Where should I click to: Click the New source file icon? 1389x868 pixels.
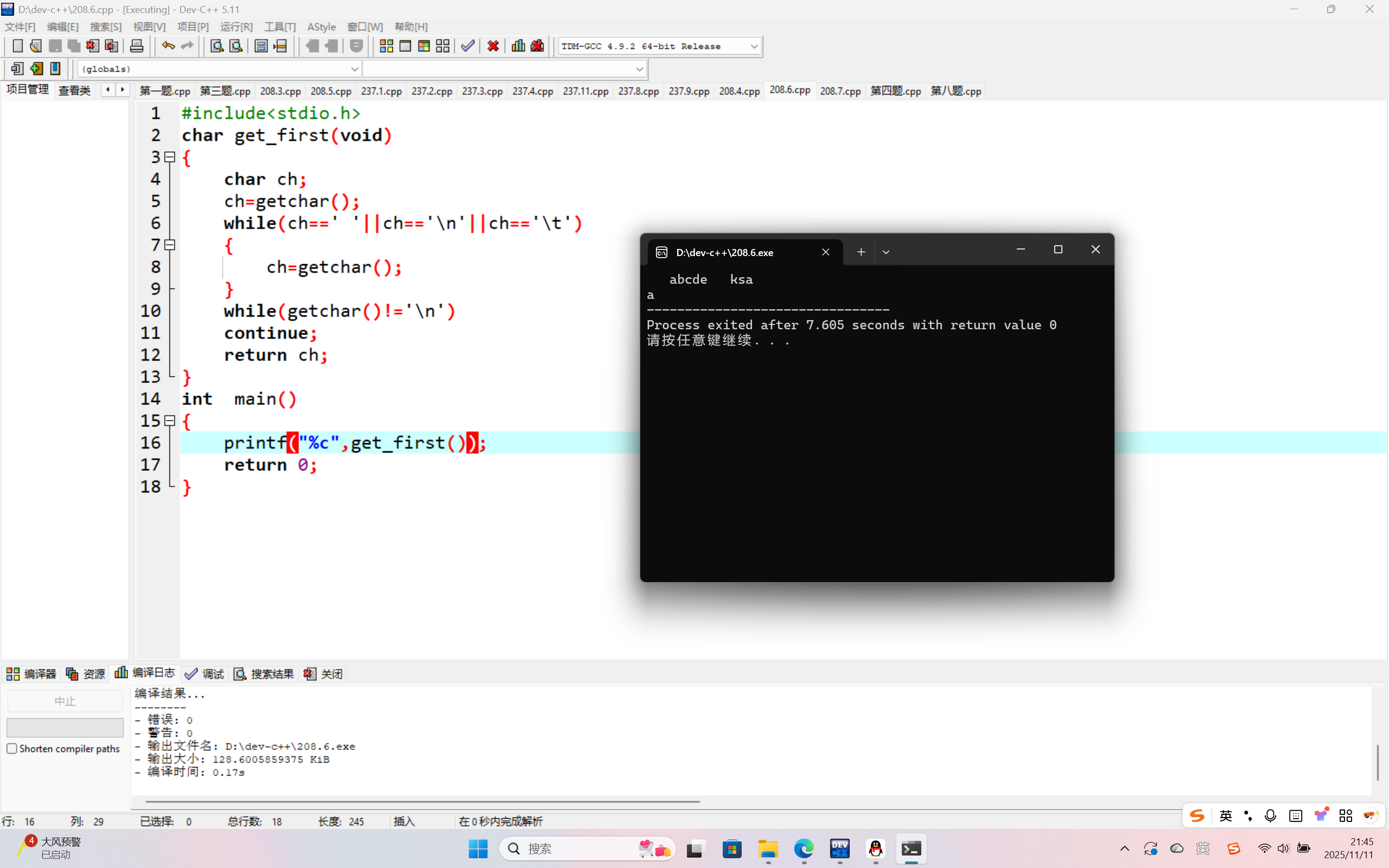18,46
